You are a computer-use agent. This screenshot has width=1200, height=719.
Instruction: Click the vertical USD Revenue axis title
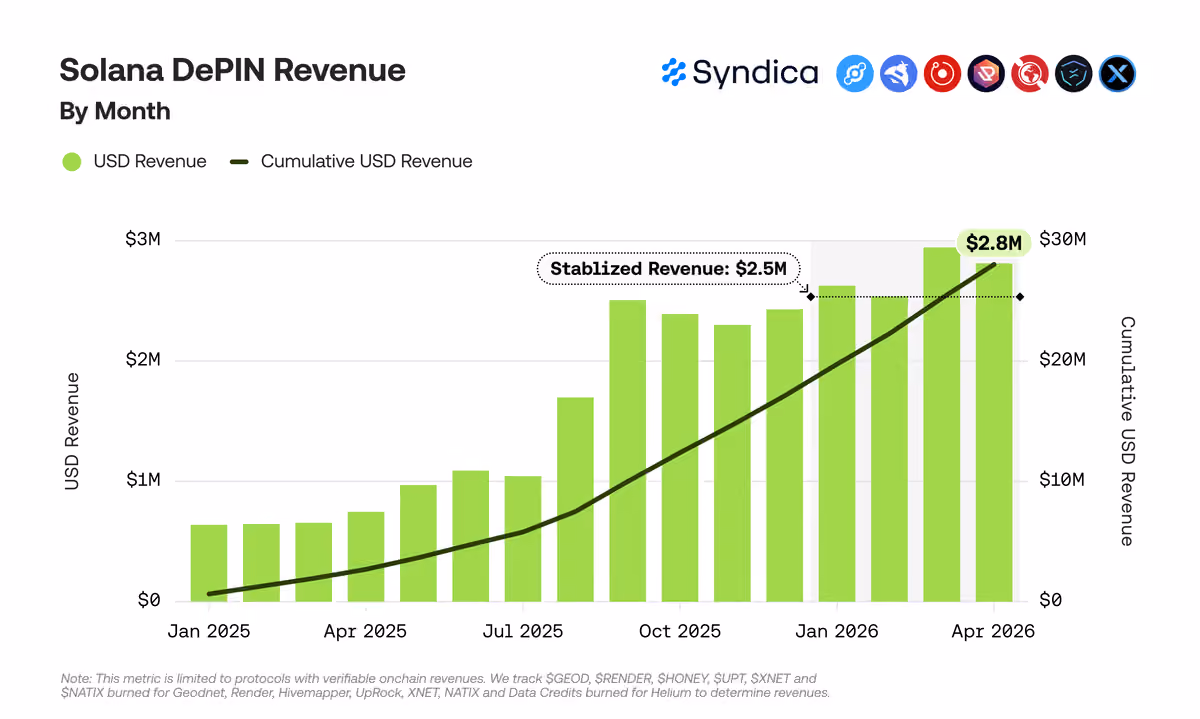coord(71,431)
